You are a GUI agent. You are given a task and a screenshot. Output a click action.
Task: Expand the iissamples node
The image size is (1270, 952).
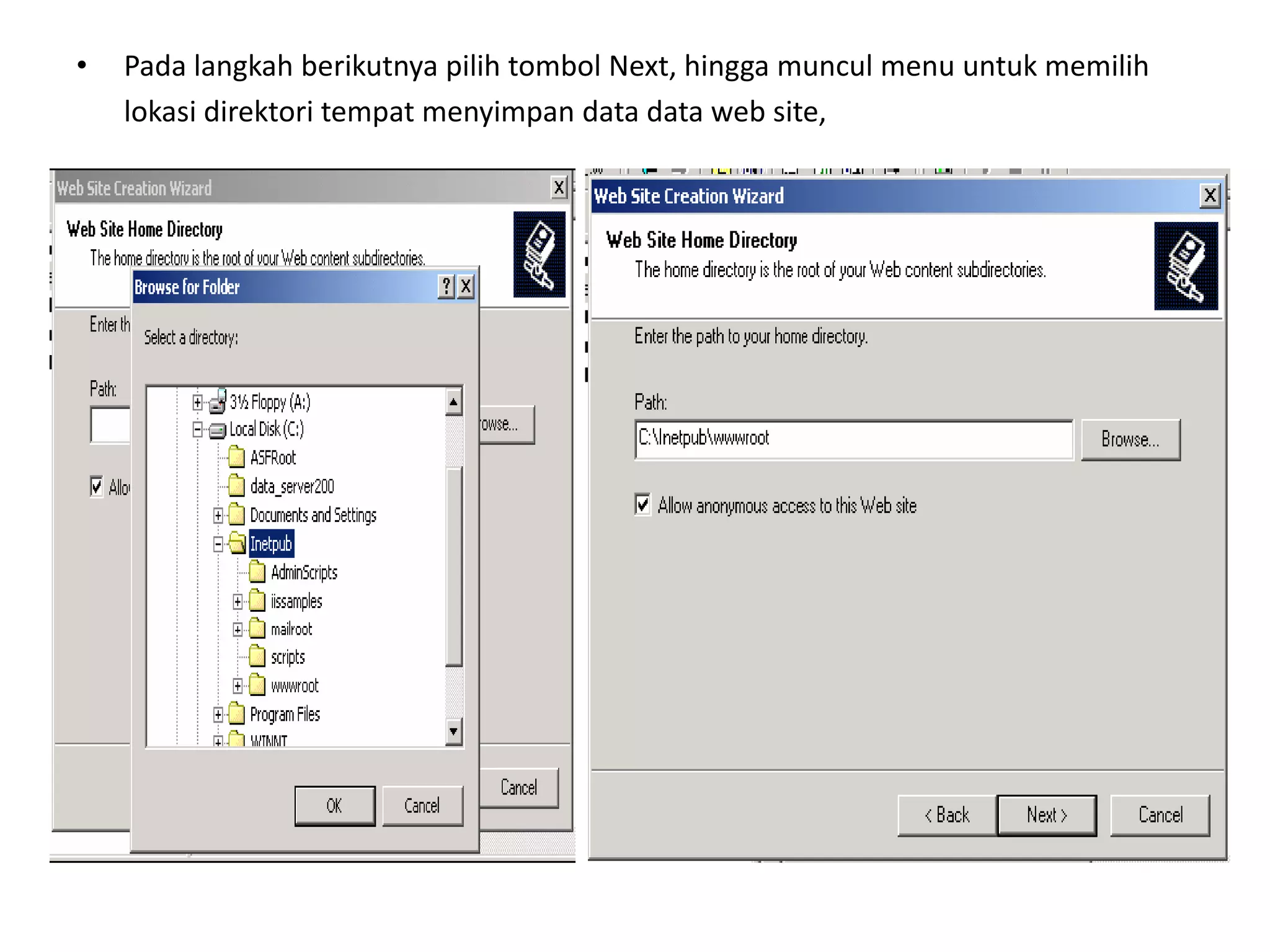click(x=238, y=601)
